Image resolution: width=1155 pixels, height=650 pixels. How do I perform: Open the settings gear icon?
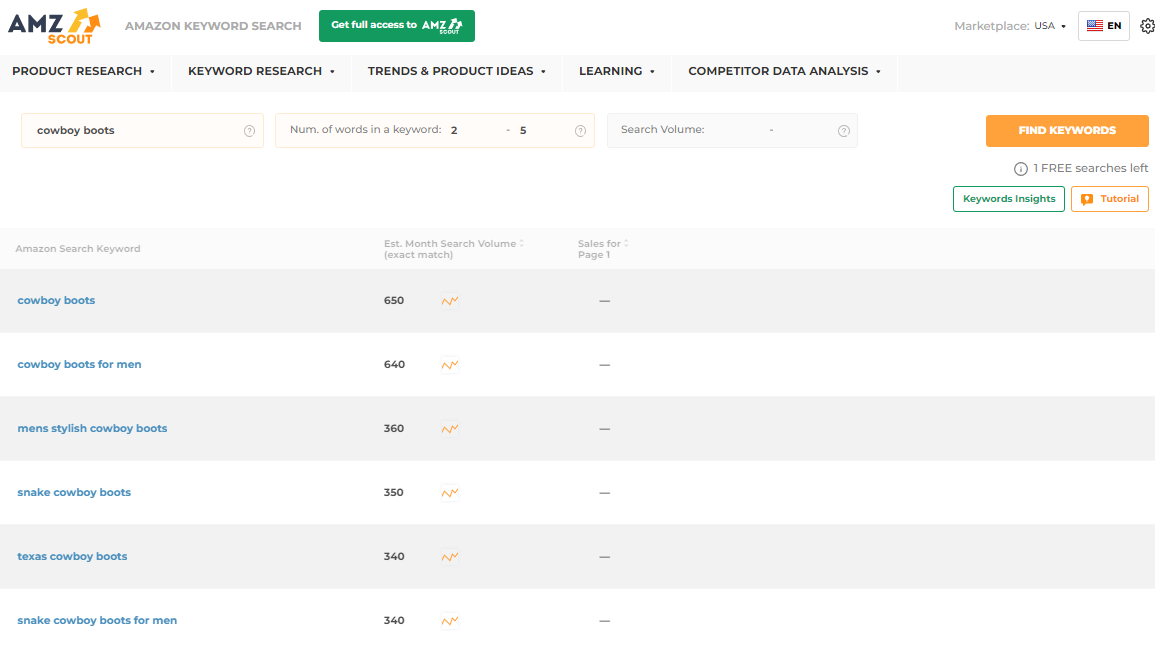[1147, 26]
